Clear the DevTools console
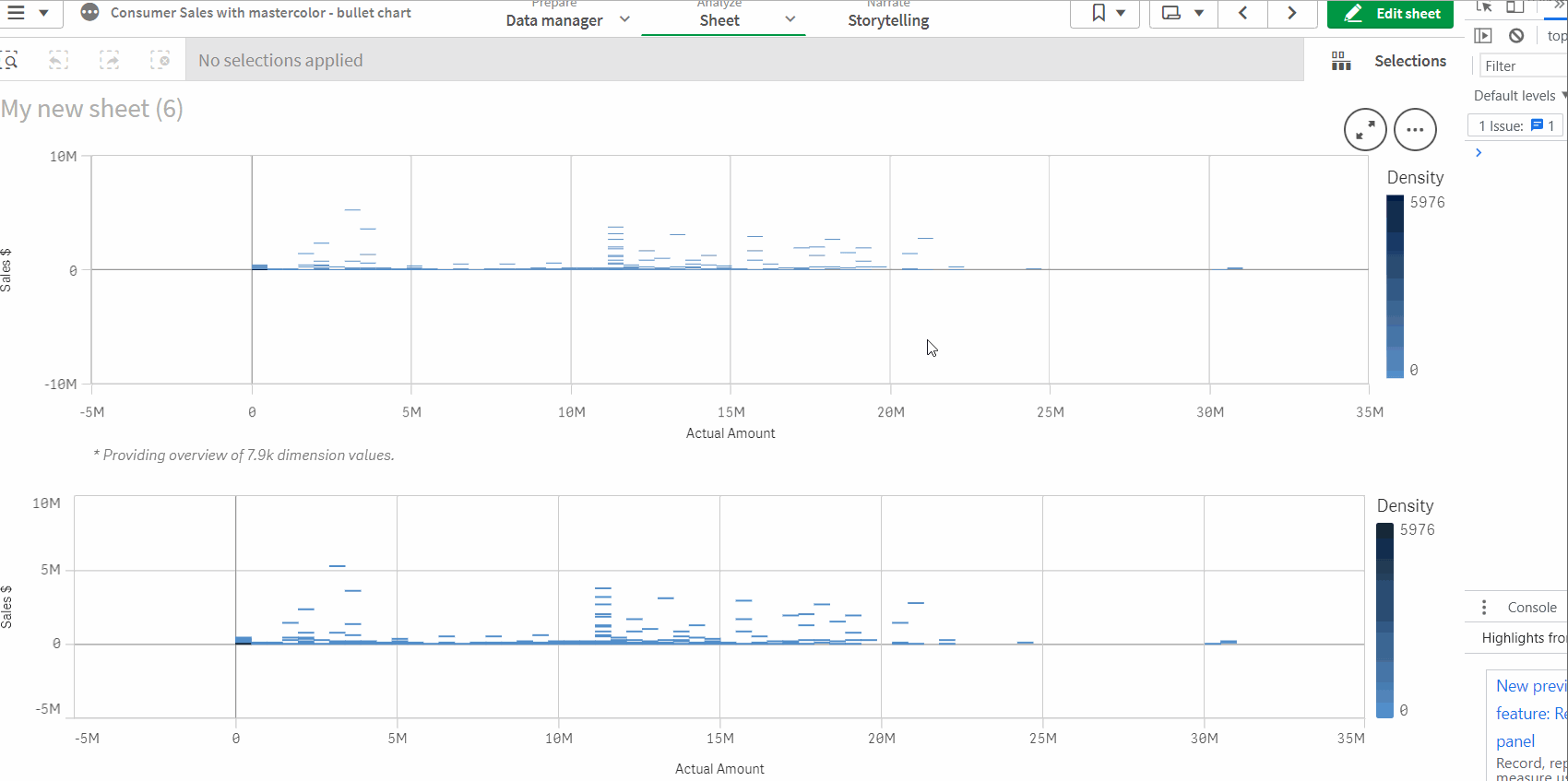The image size is (1568, 781). 1516,36
